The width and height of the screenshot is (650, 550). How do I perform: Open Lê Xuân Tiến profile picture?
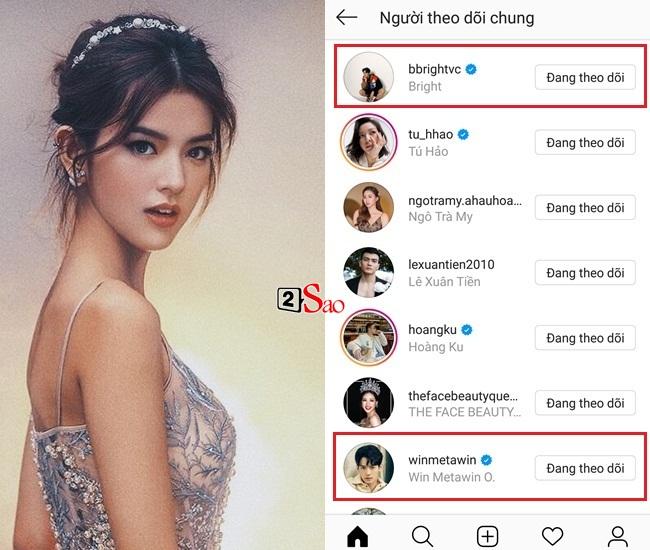[x=369, y=273]
